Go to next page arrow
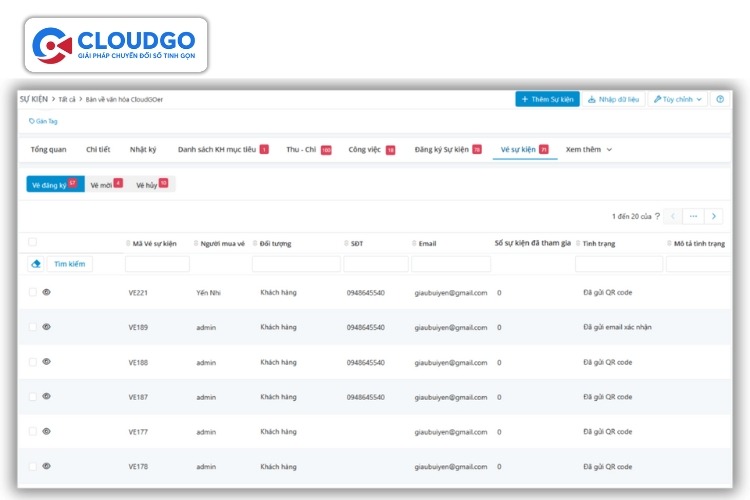The image size is (750, 500). pyautogui.click(x=713, y=216)
